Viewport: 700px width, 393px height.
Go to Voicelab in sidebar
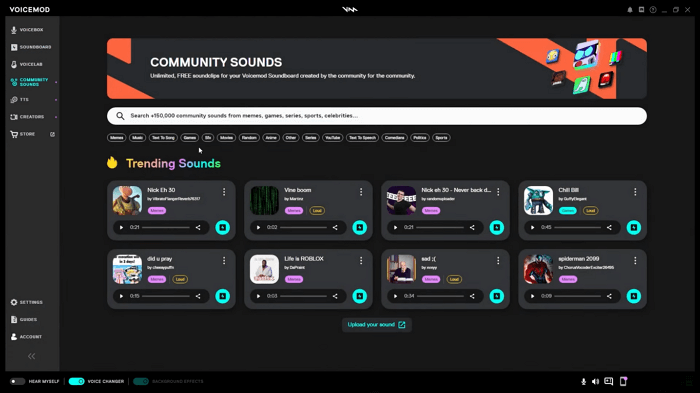pos(27,64)
